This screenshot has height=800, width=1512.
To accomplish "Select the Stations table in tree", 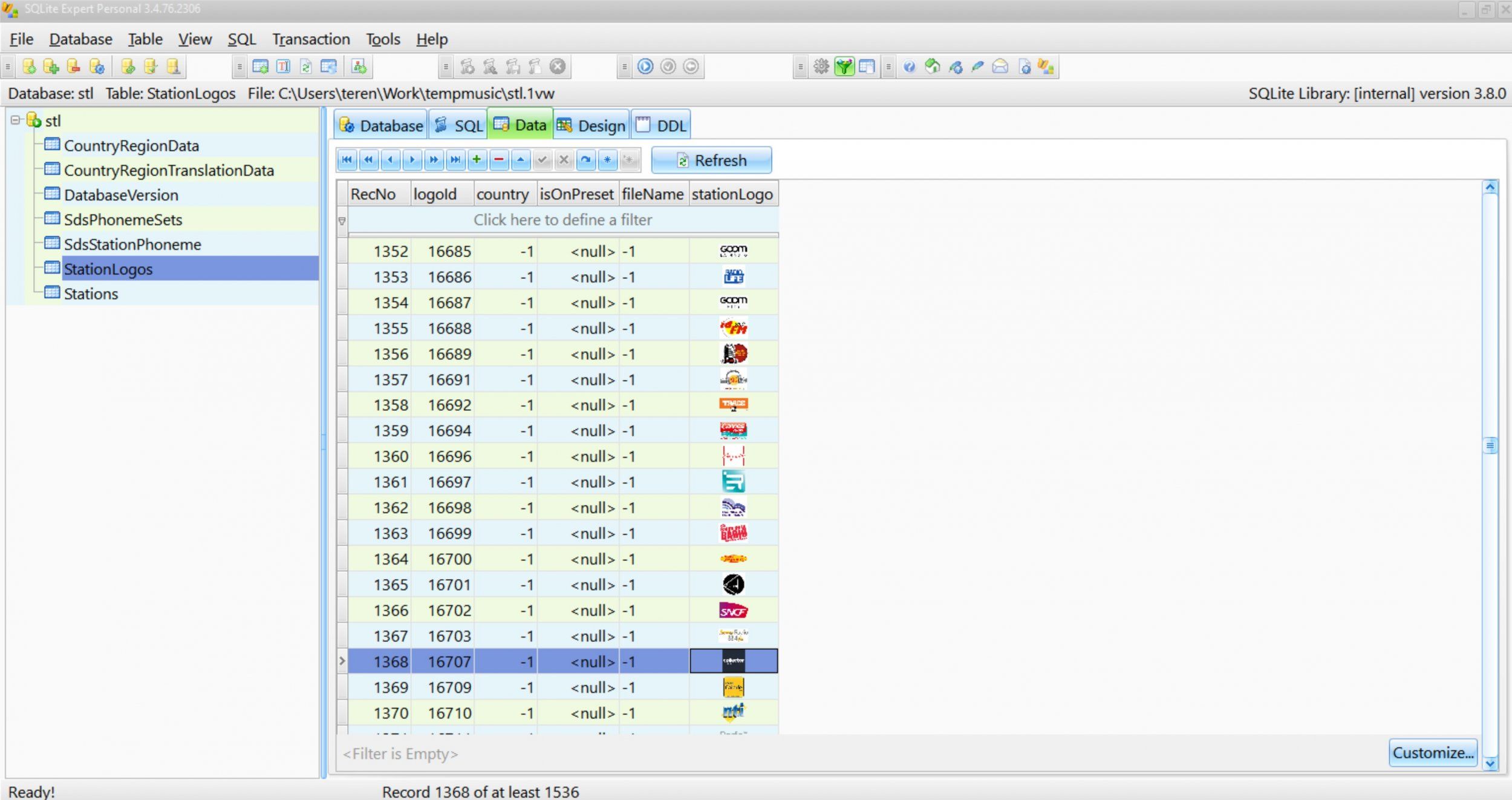I will pyautogui.click(x=91, y=294).
